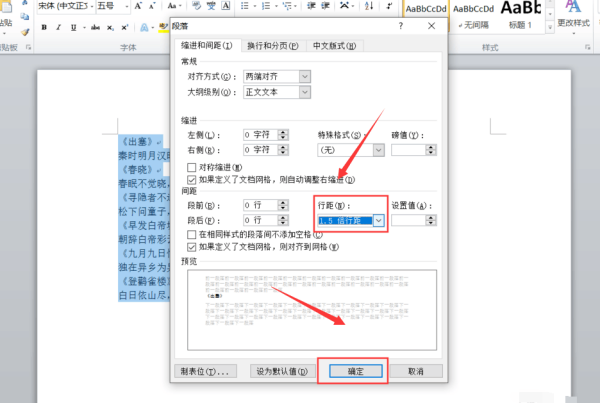Click the help question mark in dialog
600x403 pixels.
tap(399, 24)
